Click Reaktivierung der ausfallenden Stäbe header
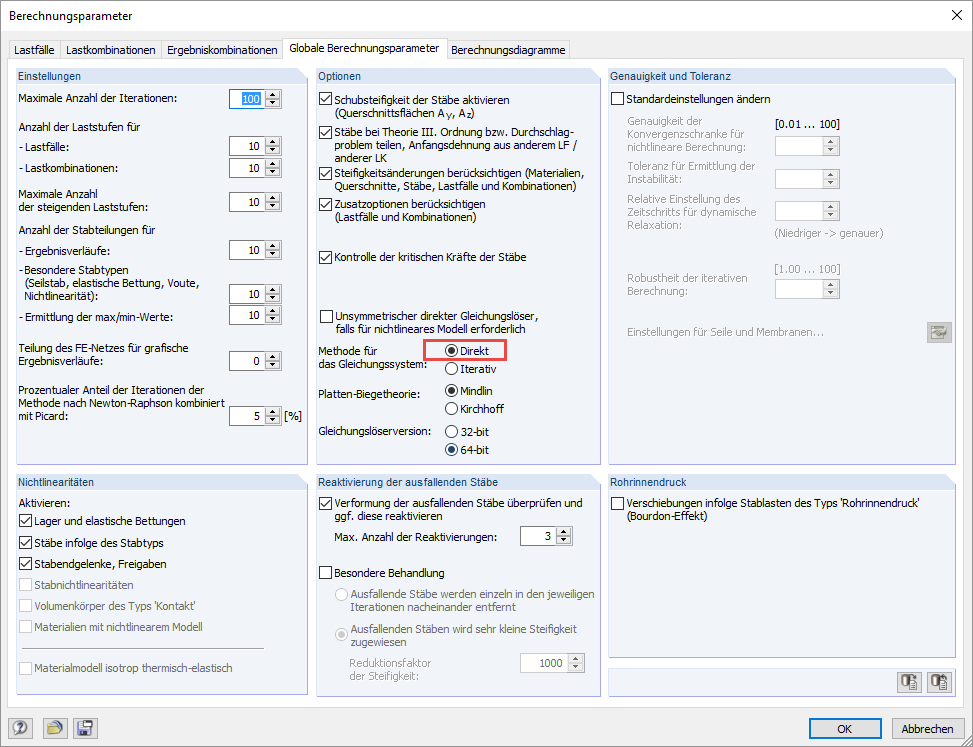 408,482
